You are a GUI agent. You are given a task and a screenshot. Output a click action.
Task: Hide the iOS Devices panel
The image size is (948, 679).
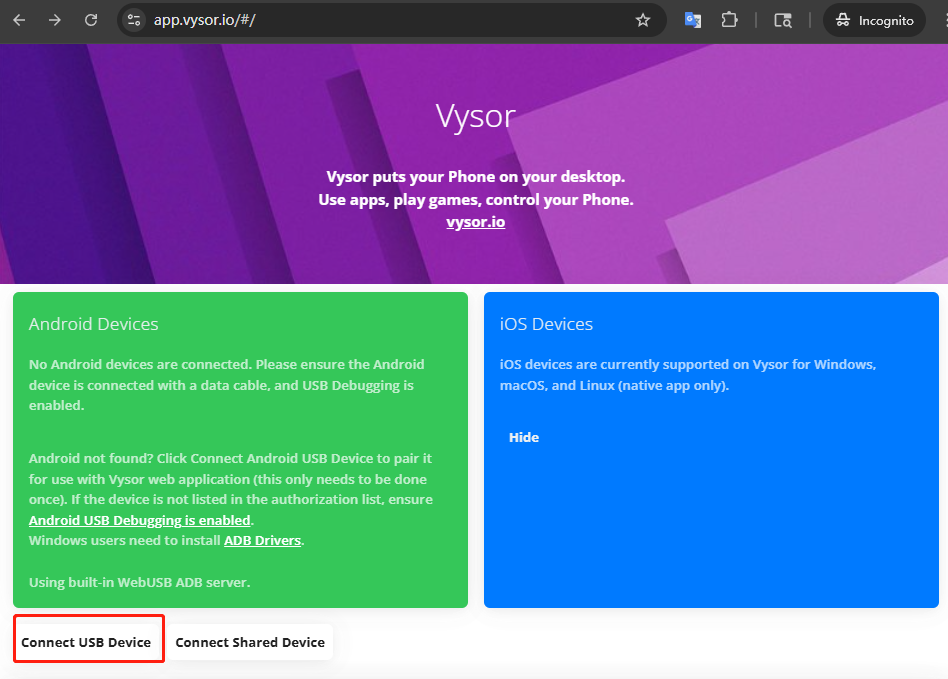pos(524,437)
